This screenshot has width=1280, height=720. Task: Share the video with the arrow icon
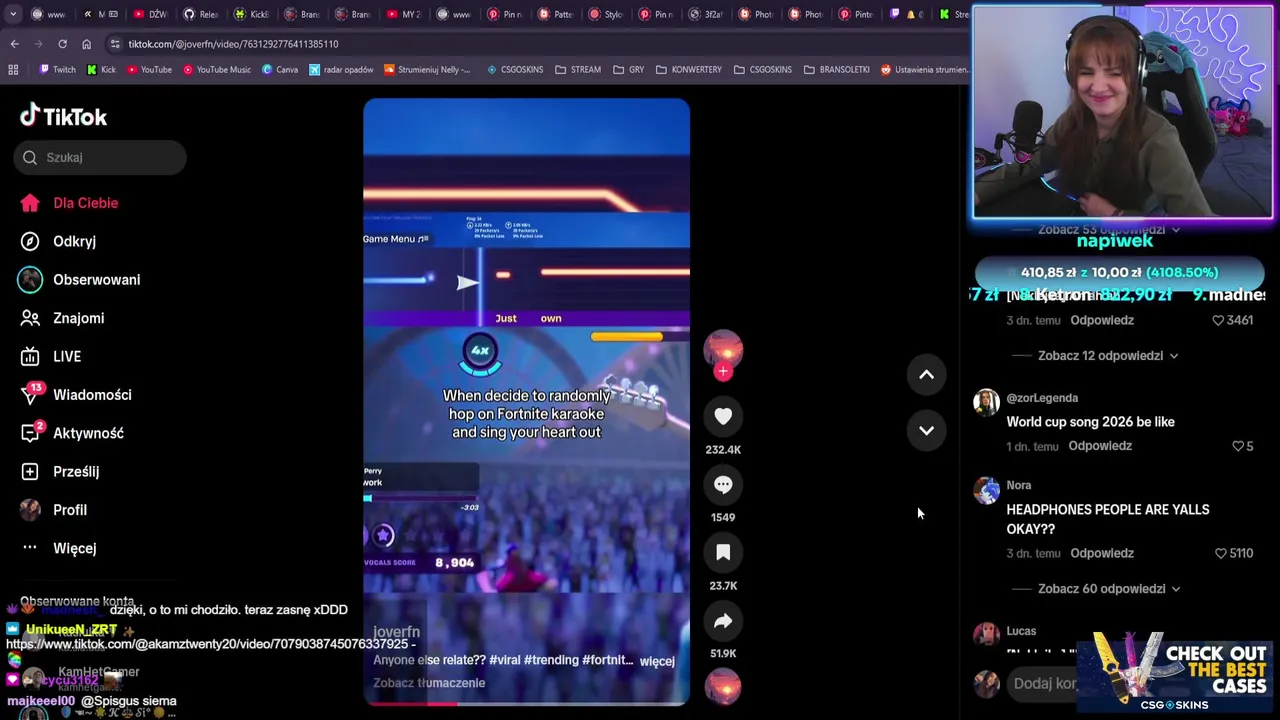pyautogui.click(x=723, y=621)
